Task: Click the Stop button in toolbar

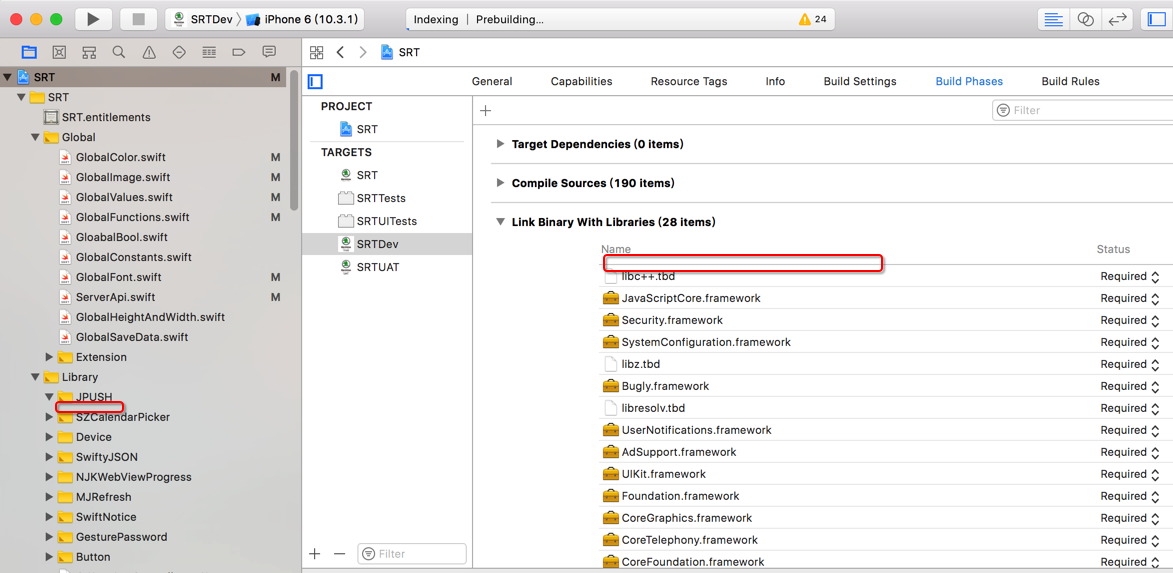Action: pos(138,19)
